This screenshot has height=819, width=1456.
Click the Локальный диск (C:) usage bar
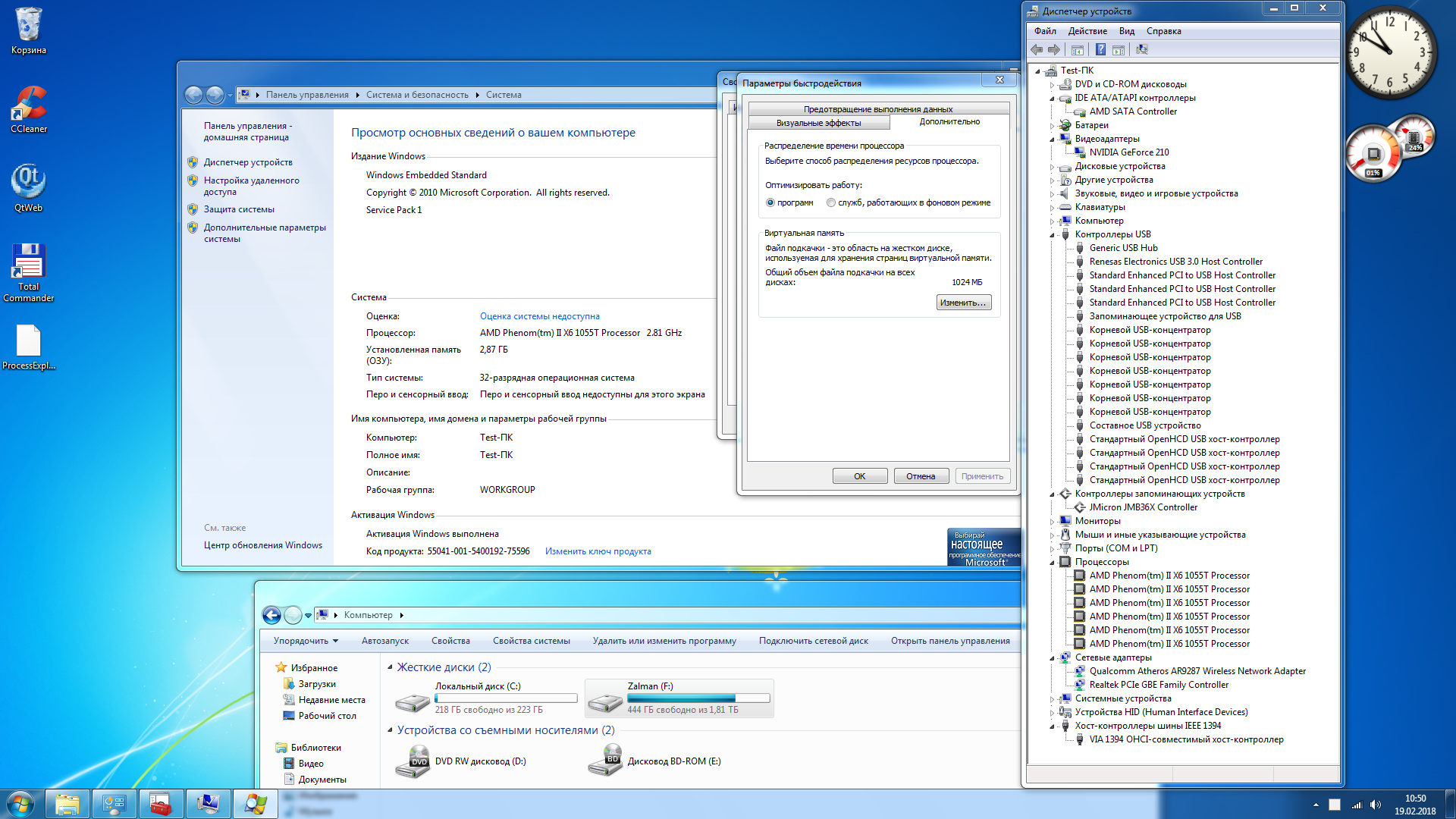pos(506,698)
